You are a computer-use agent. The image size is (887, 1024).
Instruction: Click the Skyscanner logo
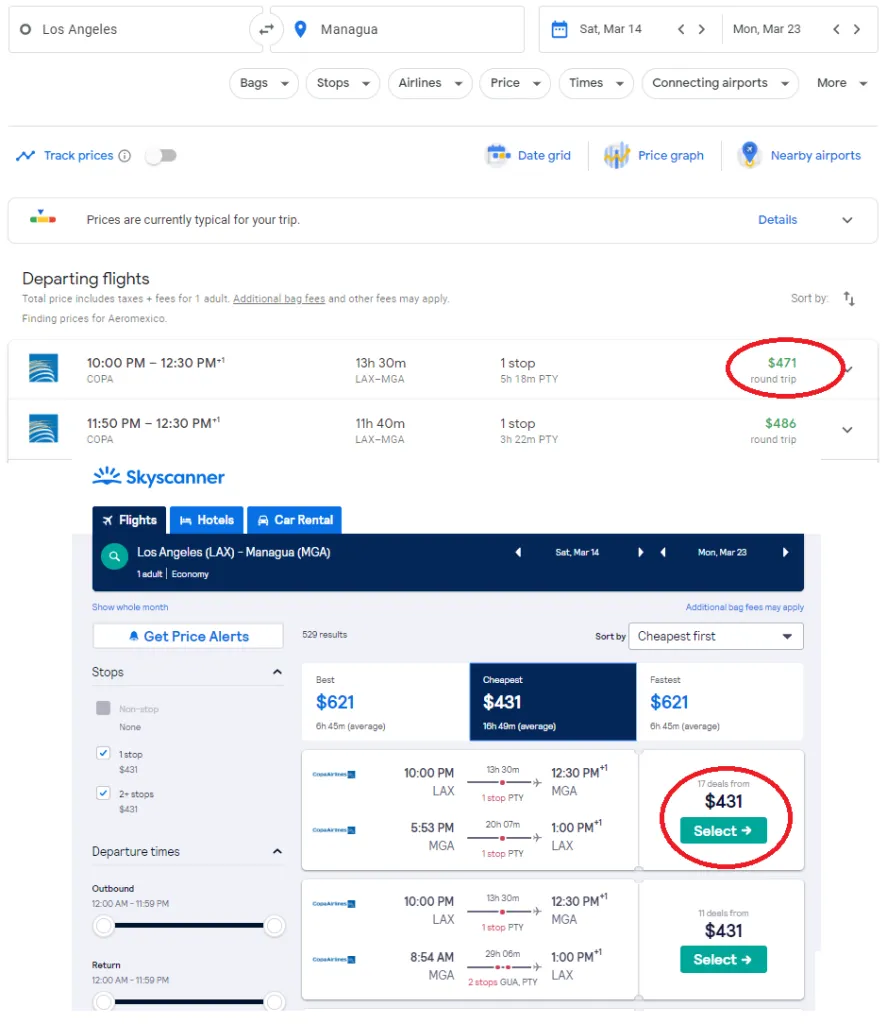[158, 477]
